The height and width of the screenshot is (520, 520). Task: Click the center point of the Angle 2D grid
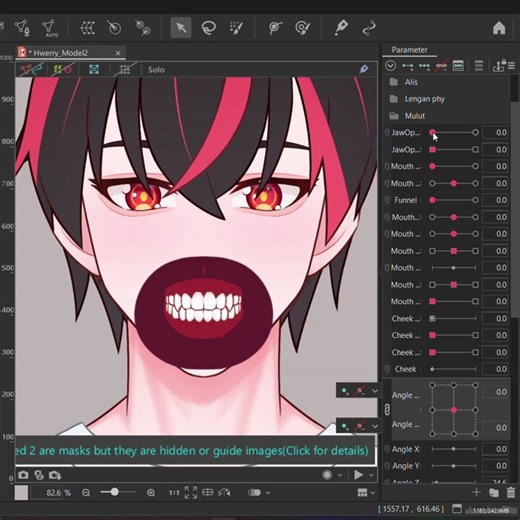point(454,410)
